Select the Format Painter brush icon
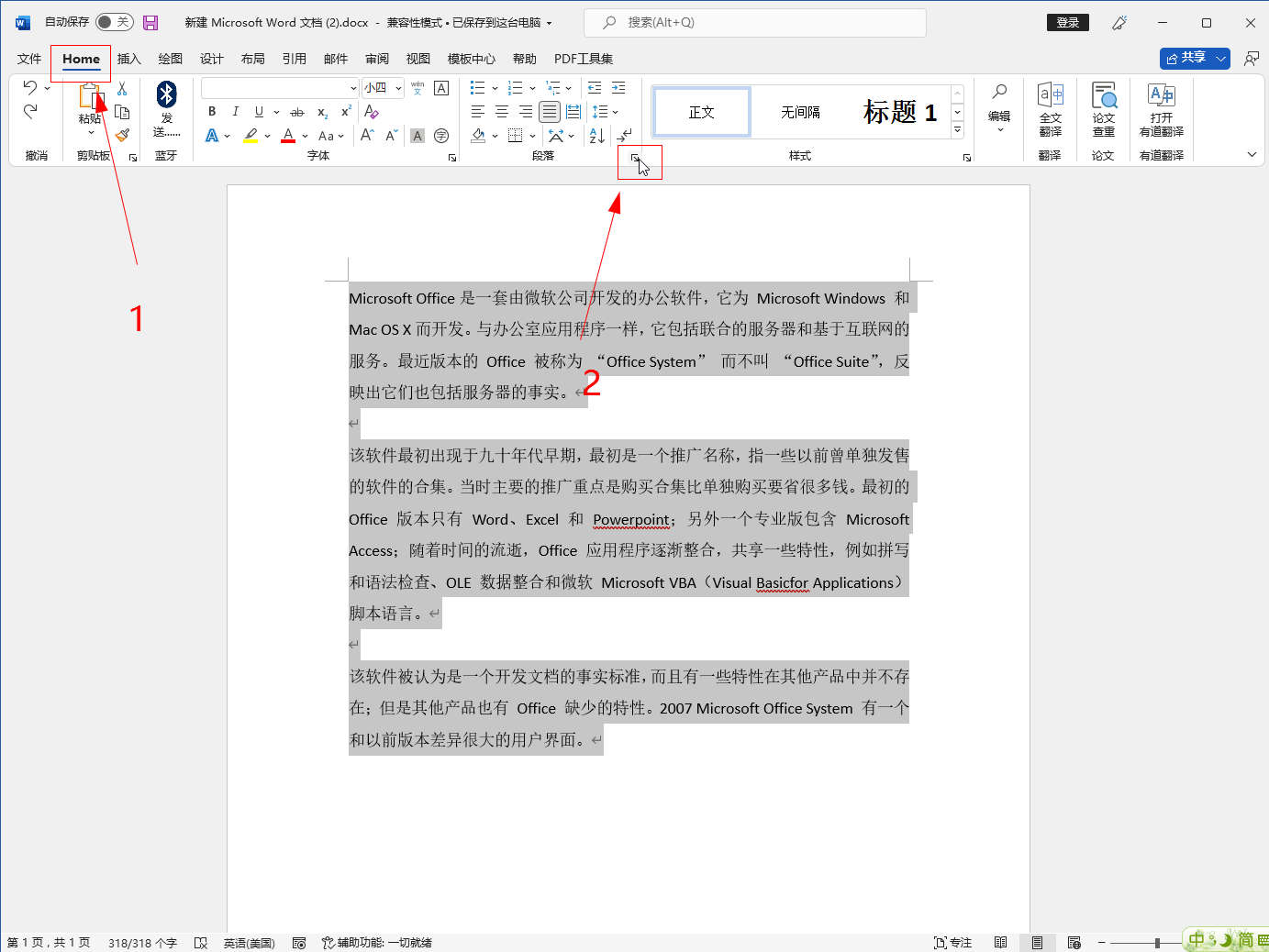Image resolution: width=1269 pixels, height=952 pixels. (122, 135)
